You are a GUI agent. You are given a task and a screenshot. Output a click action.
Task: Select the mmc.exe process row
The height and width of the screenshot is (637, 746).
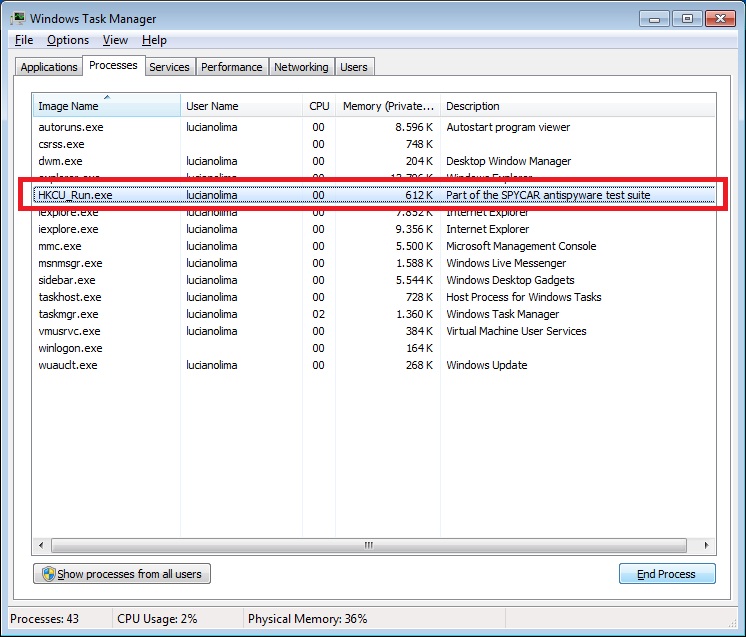[x=374, y=246]
